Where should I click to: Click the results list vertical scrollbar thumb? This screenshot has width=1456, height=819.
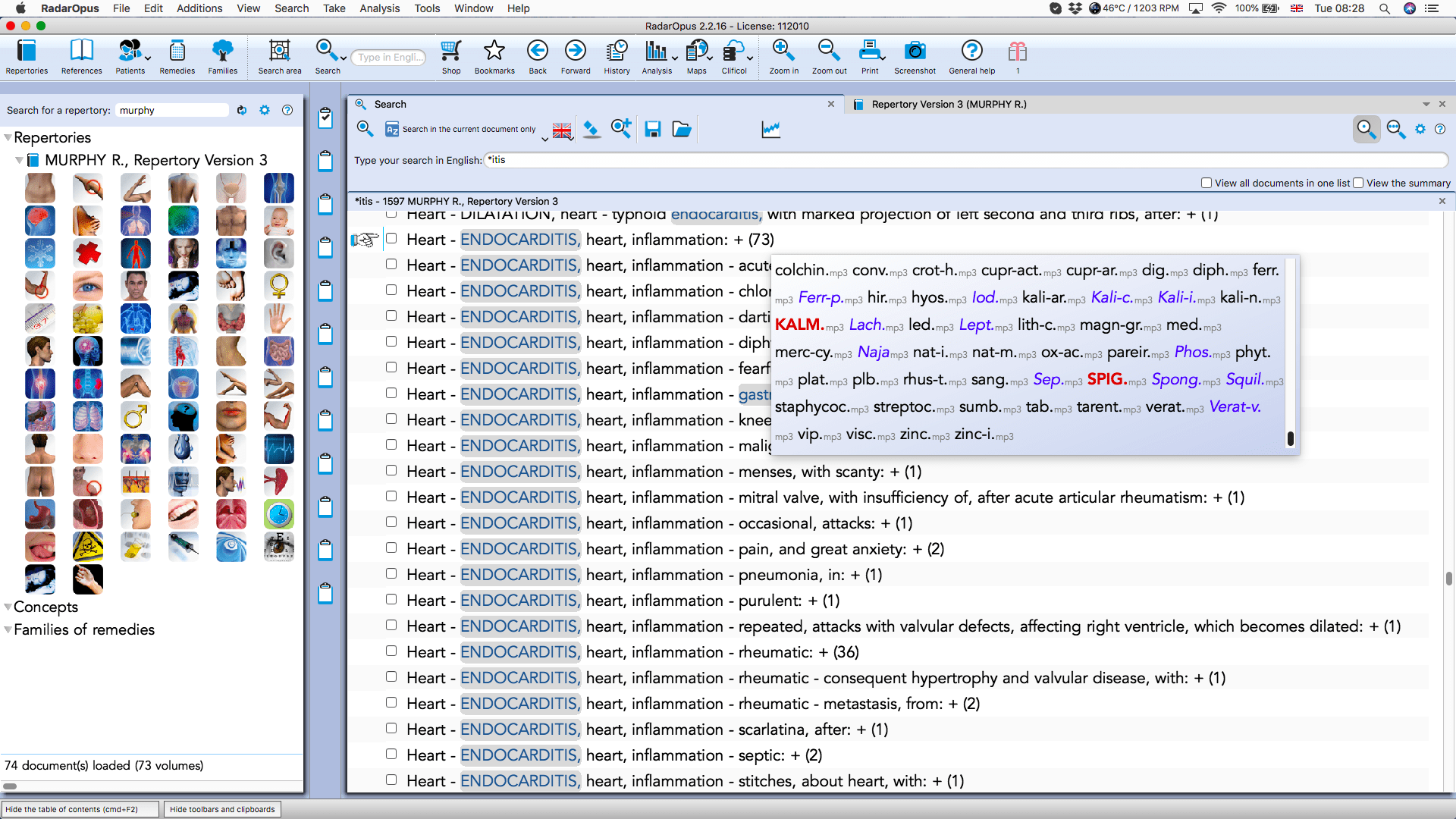point(1448,578)
